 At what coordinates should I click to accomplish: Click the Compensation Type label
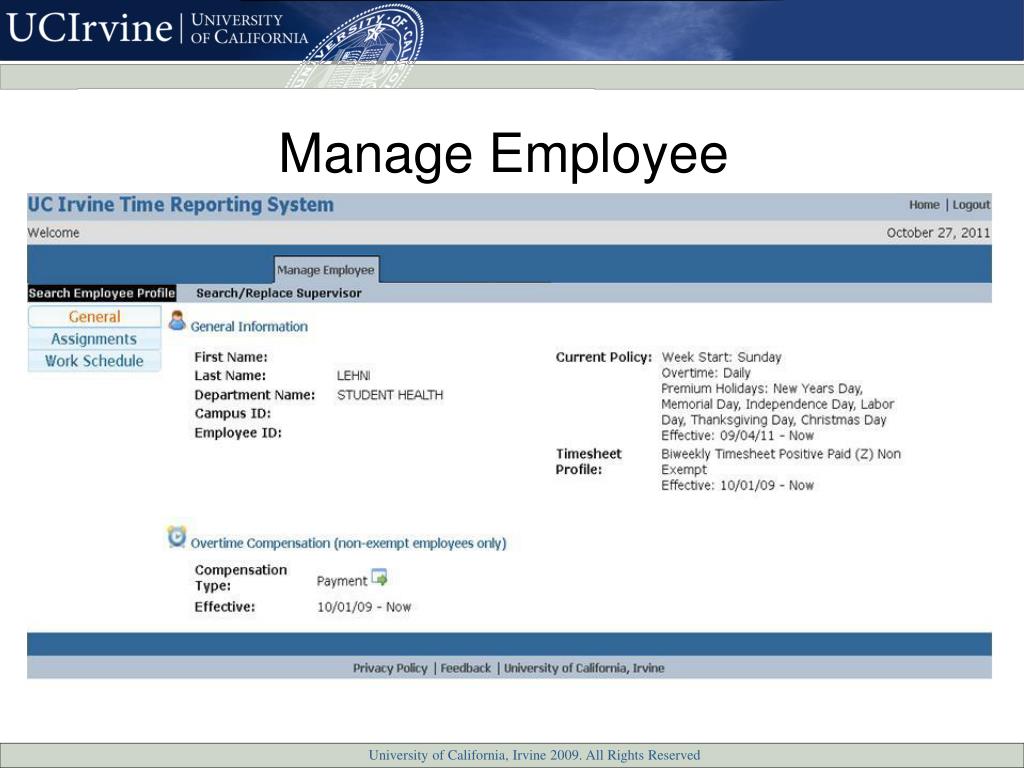tap(240, 578)
